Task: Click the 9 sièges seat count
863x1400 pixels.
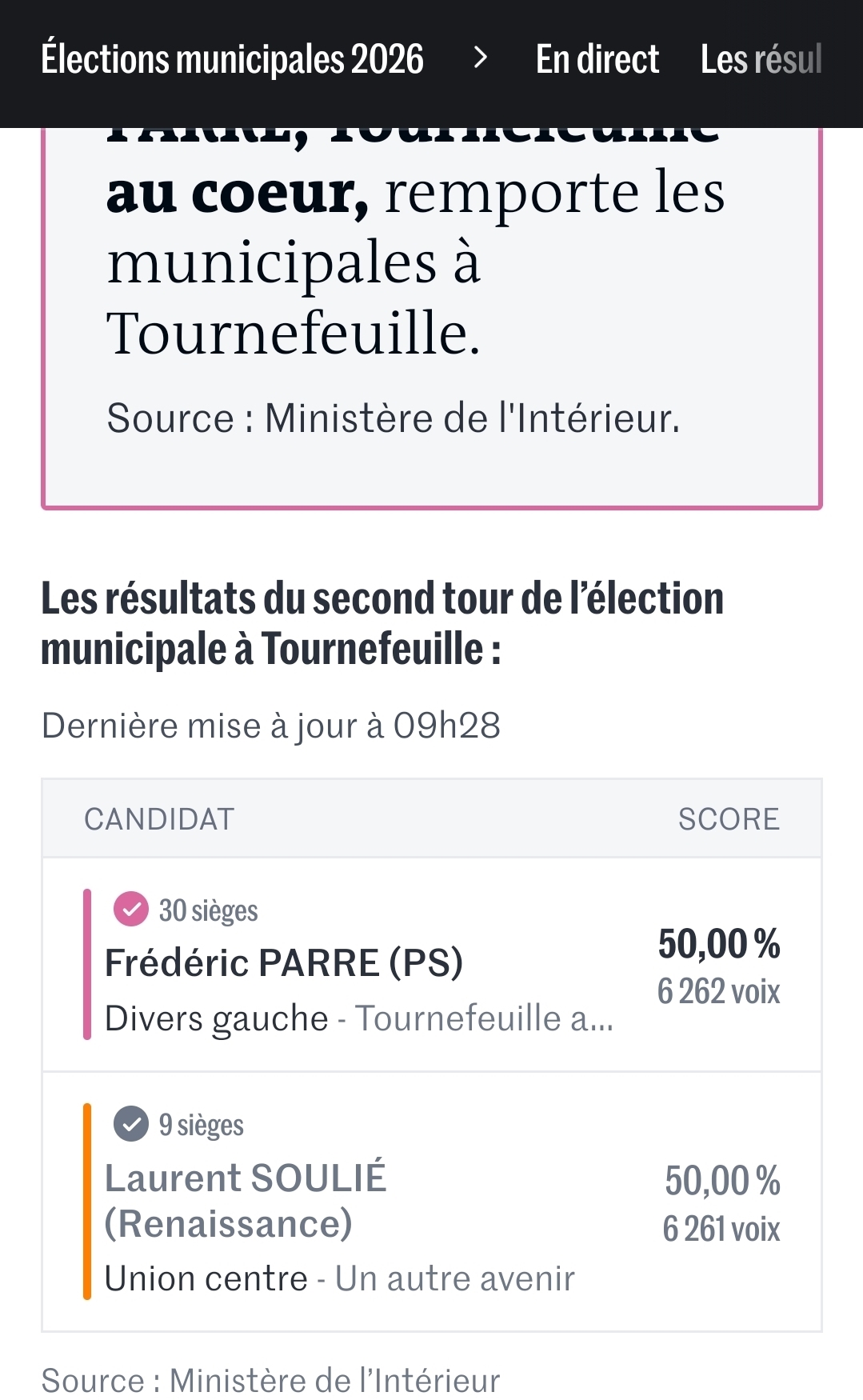Action: (201, 1125)
